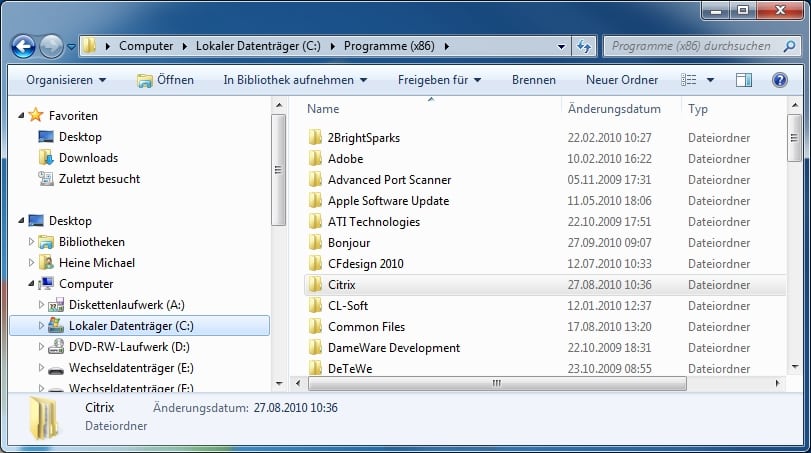Open Zuletzt besucht
Viewport: 811px width, 453px height.
coord(99,179)
